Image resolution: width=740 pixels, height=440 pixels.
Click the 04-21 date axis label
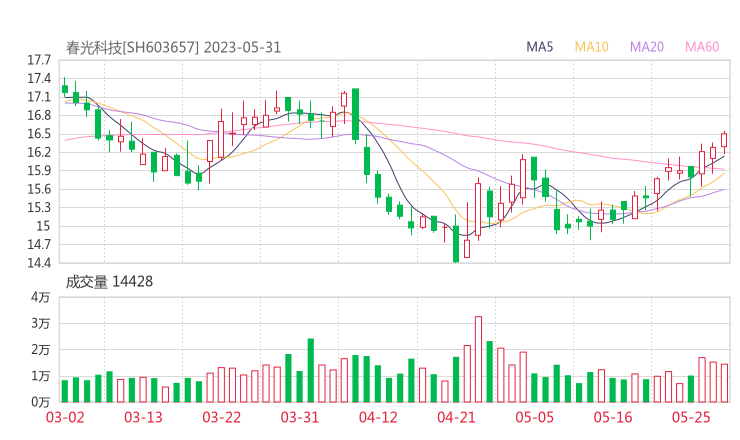click(456, 417)
